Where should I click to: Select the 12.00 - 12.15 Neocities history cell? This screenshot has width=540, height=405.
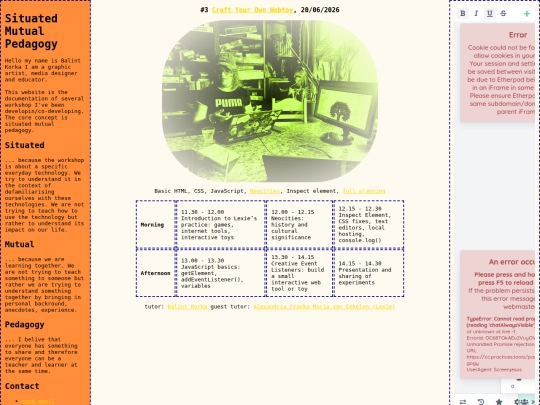pos(299,225)
